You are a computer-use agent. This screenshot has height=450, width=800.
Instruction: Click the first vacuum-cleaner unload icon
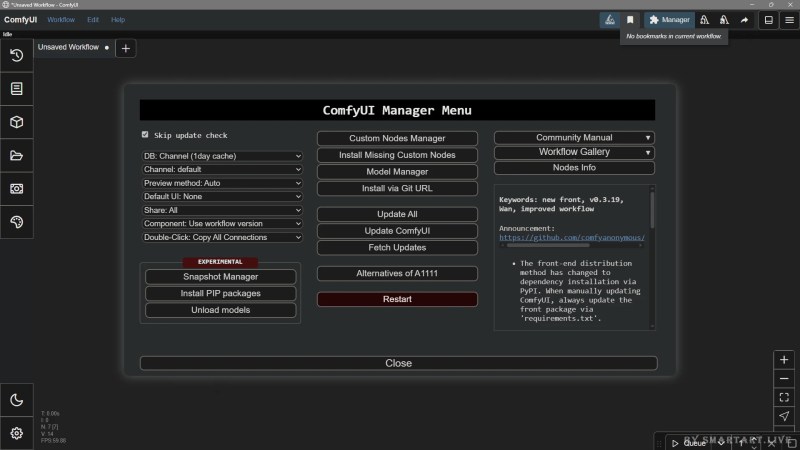704,20
